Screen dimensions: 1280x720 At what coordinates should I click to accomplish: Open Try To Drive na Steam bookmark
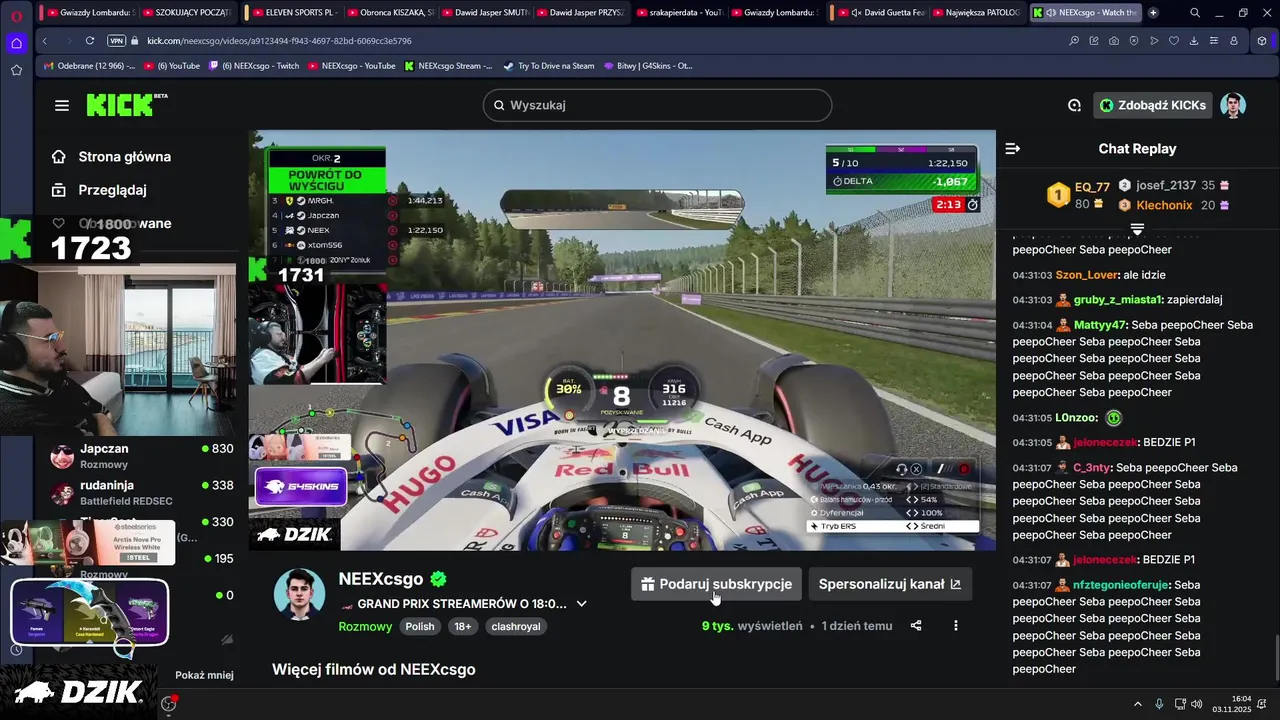pos(549,66)
